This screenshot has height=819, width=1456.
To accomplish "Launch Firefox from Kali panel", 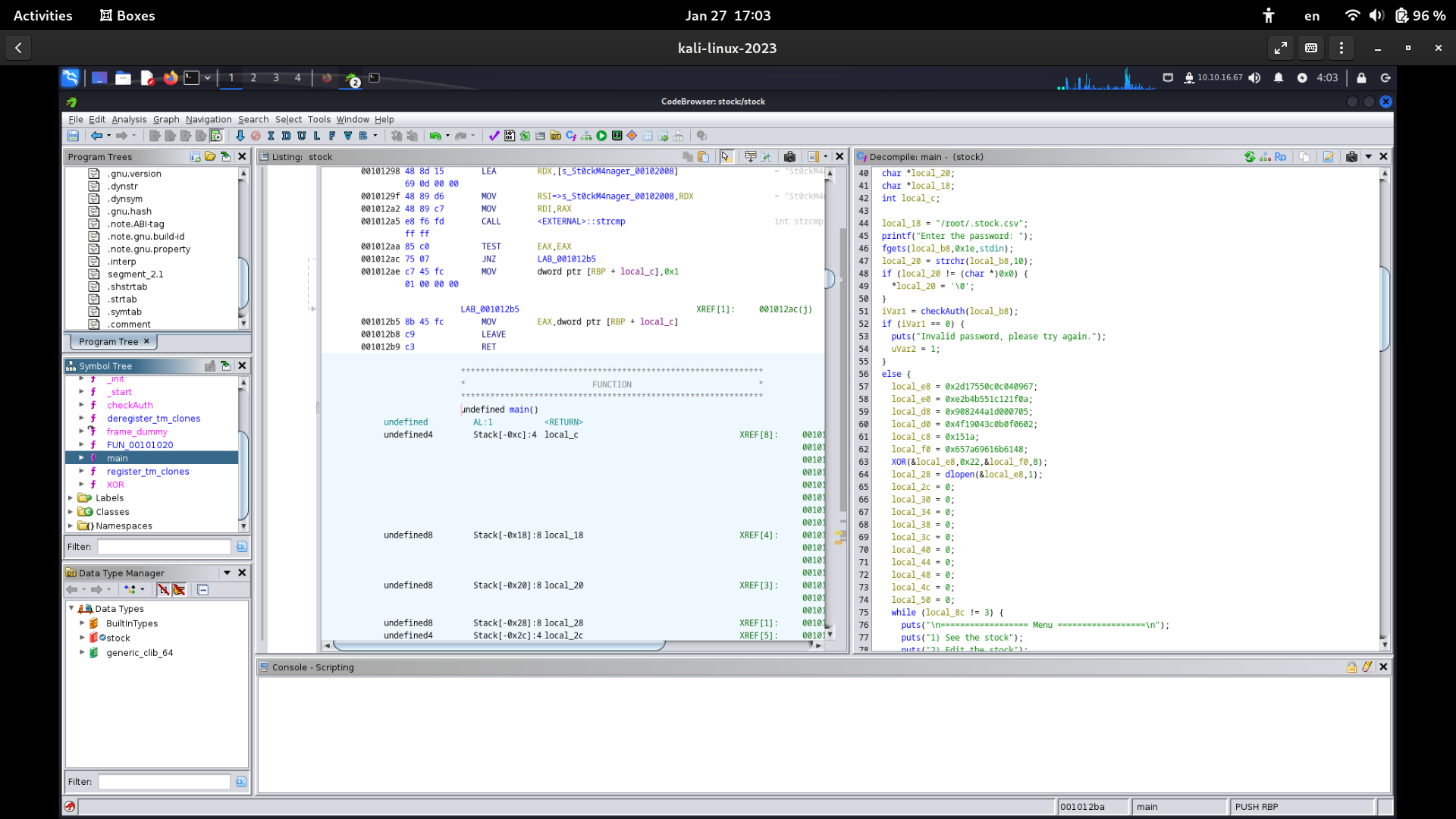I will pyautogui.click(x=171, y=78).
